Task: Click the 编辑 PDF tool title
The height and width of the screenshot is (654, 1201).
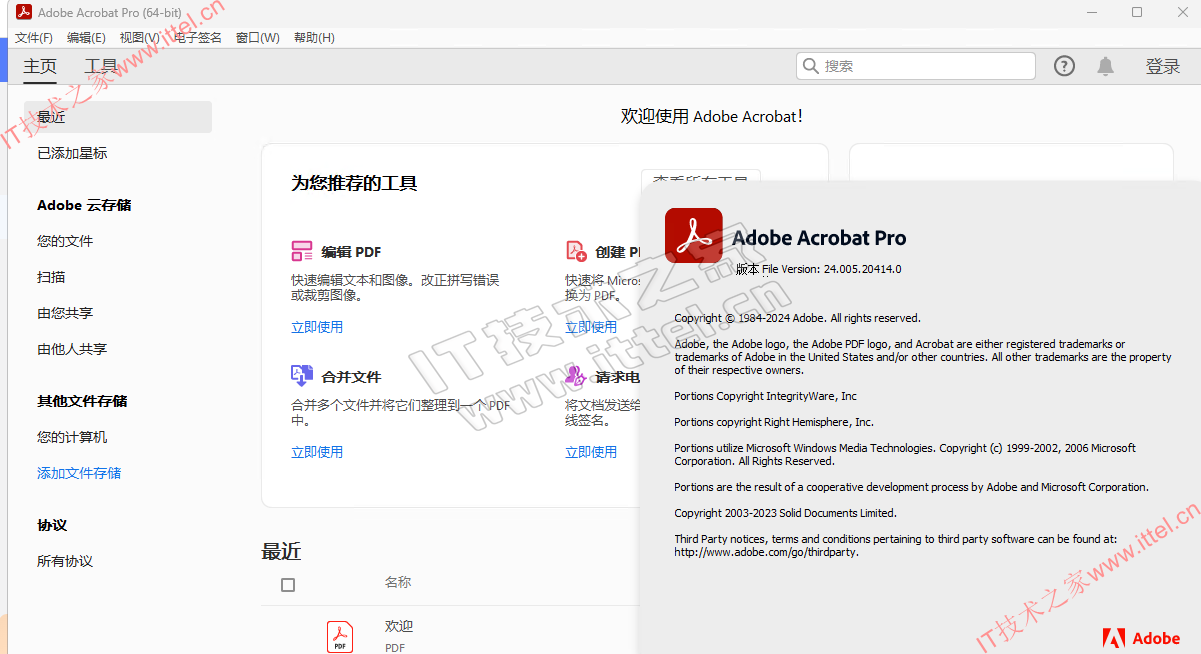Action: click(x=351, y=252)
